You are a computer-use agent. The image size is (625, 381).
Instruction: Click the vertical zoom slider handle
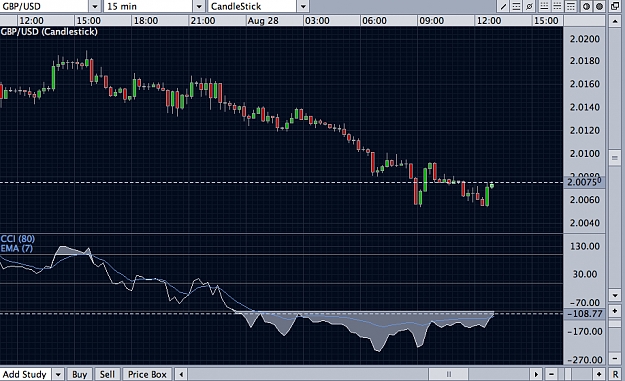point(615,324)
